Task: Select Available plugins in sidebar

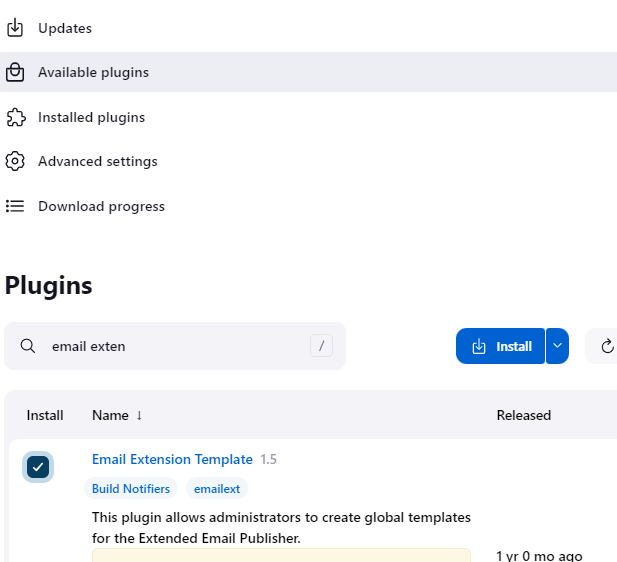Action: (x=308, y=72)
